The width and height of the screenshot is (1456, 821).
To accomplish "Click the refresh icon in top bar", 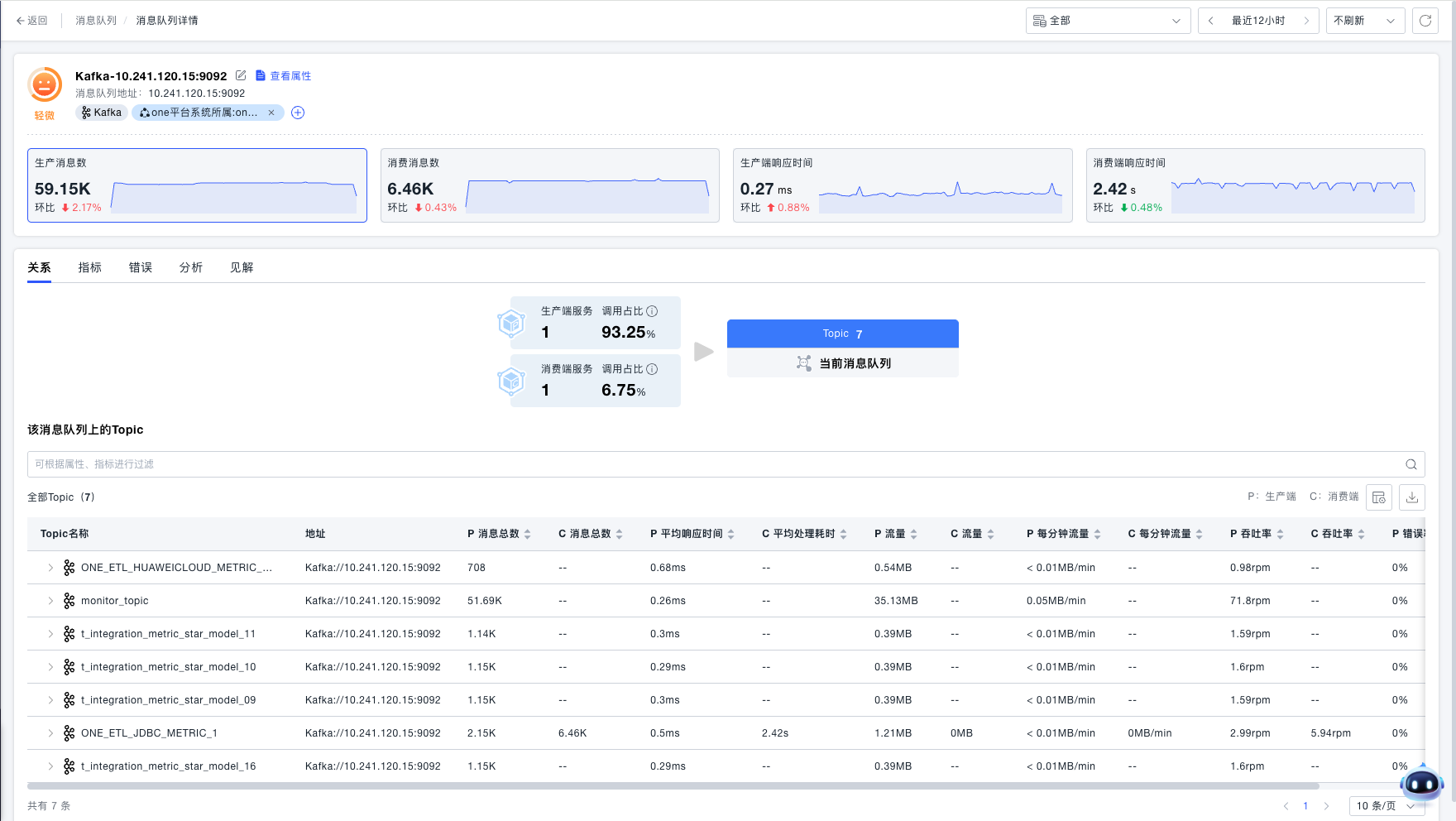I will click(1425, 21).
